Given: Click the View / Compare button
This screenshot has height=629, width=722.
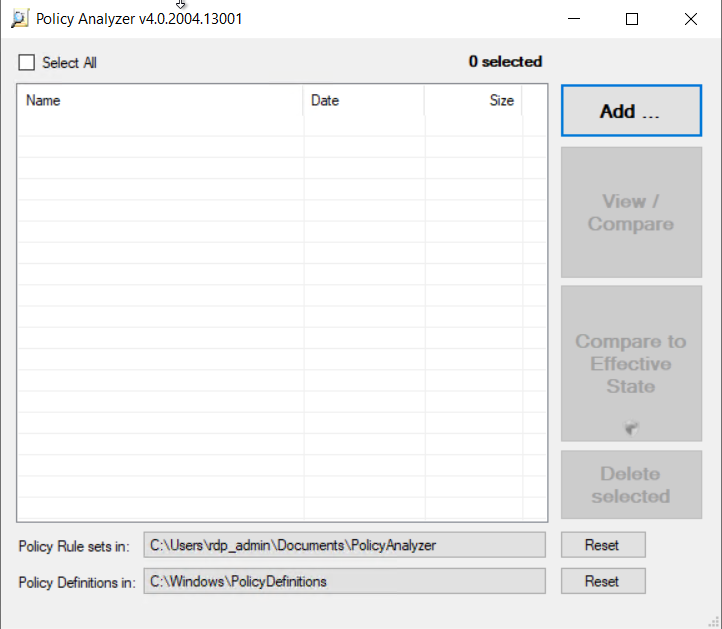Looking at the screenshot, I should point(631,212).
